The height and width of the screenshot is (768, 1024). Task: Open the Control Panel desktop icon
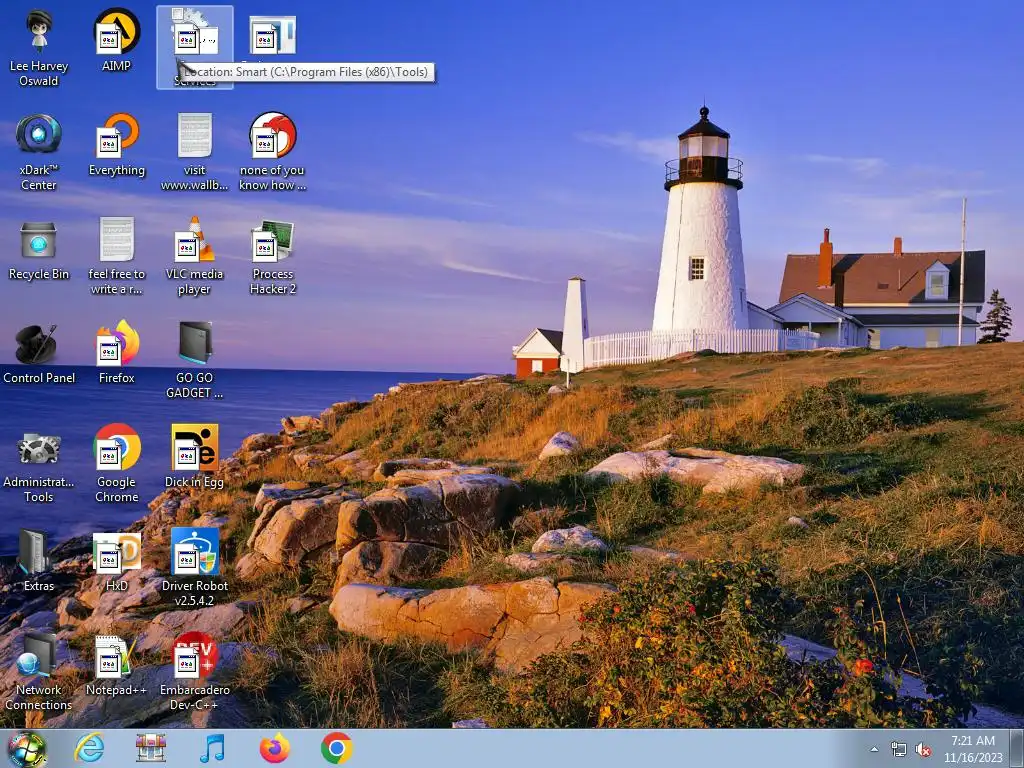point(39,354)
